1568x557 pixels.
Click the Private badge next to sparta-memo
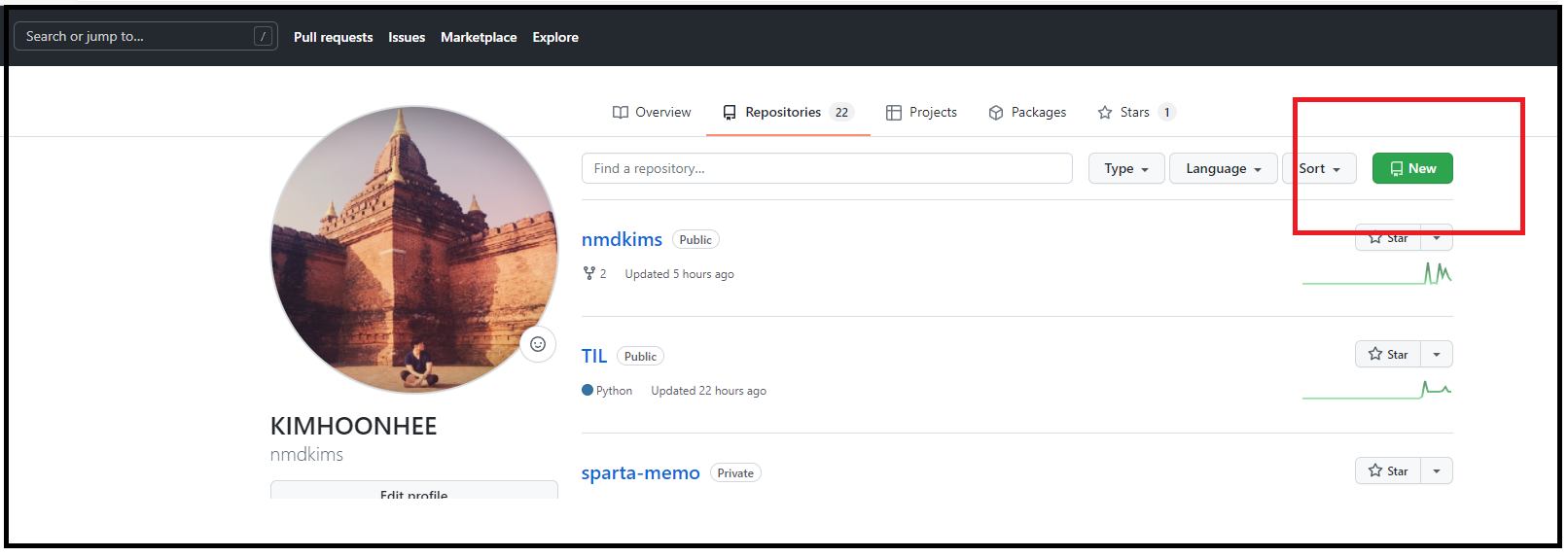[x=735, y=472]
